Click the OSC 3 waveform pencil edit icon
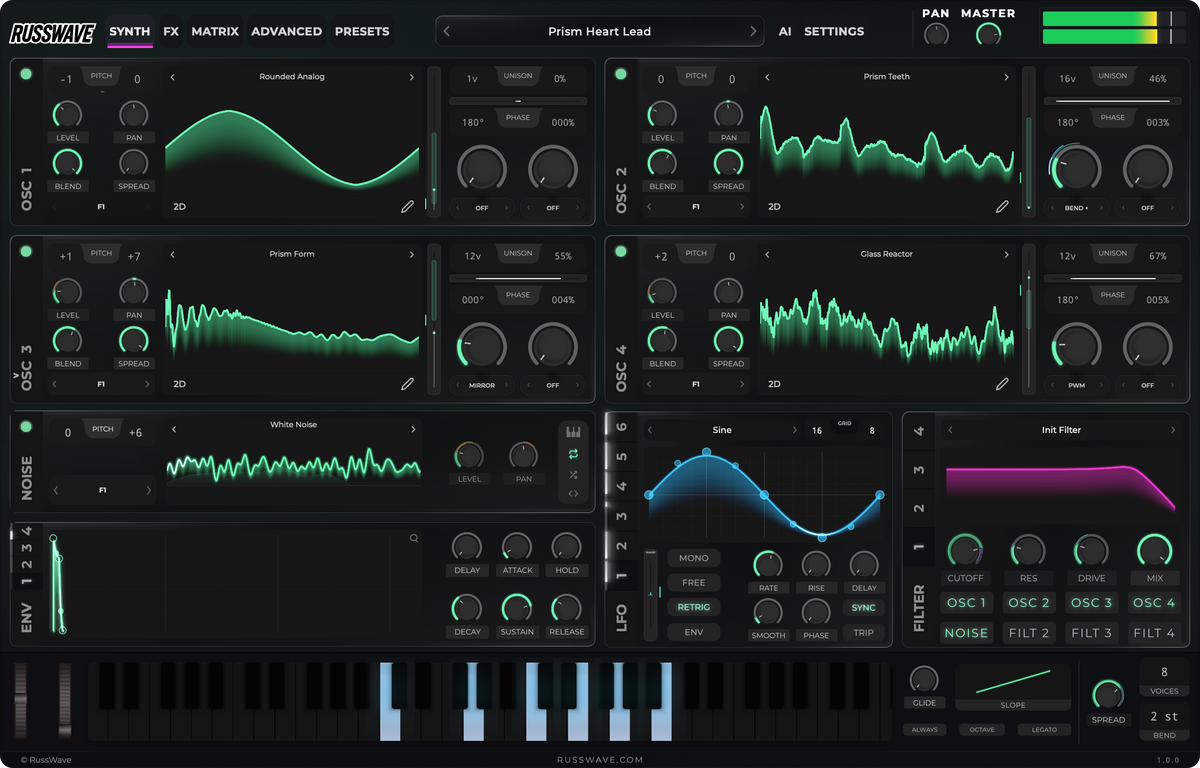The width and height of the screenshot is (1200, 768). tap(407, 384)
